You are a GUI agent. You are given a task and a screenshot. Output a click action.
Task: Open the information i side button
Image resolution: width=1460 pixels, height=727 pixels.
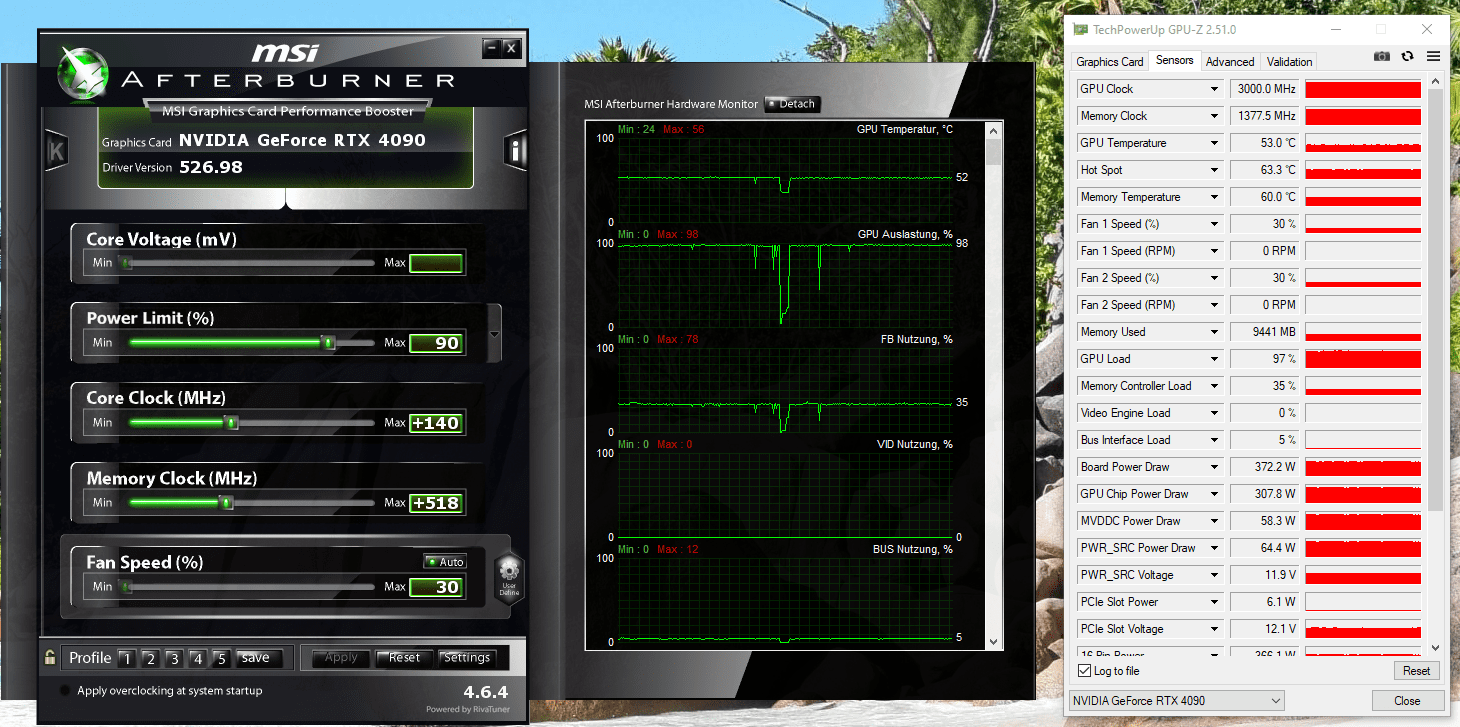[x=515, y=151]
